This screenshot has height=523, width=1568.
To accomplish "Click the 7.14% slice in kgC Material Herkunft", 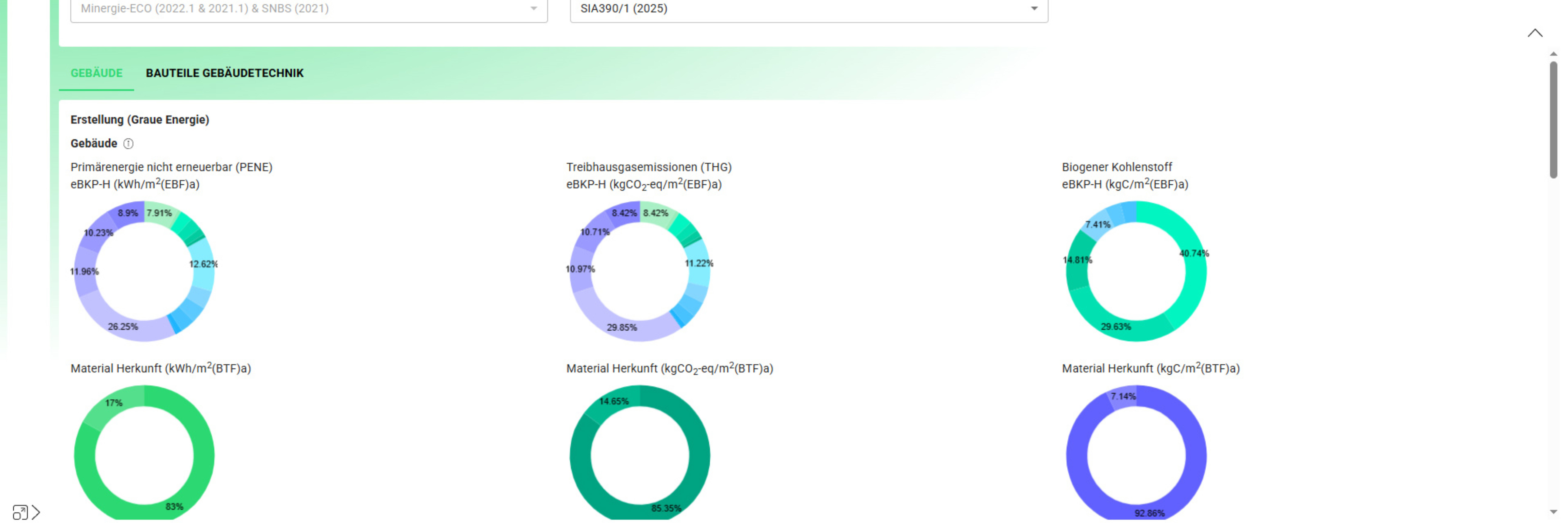I will point(1123,397).
